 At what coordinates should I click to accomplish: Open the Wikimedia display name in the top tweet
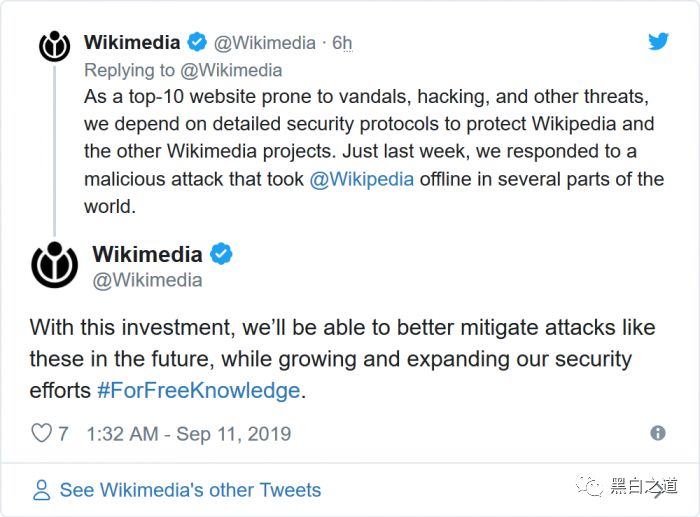132,42
